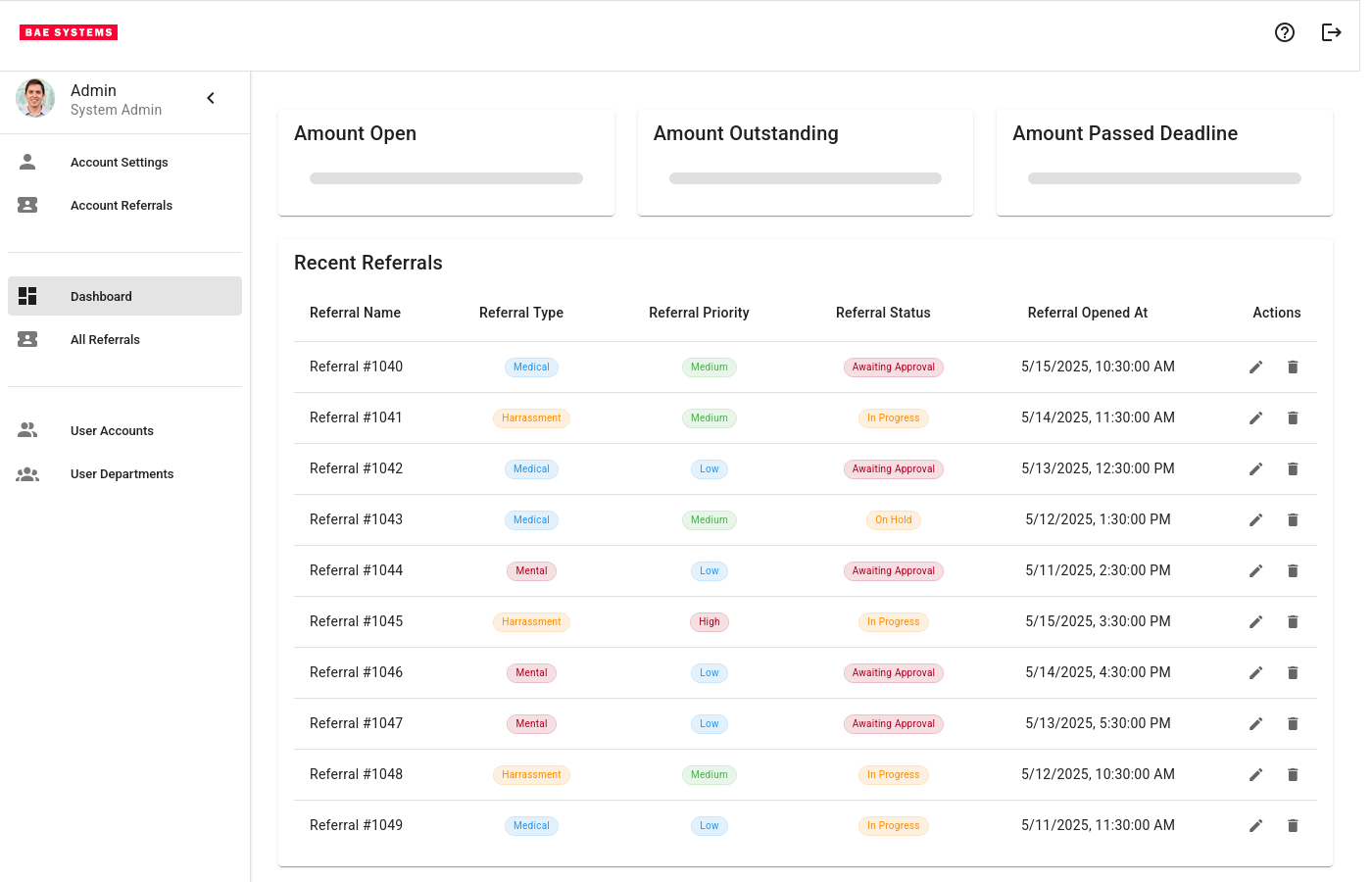
Task: Click the Referral Name column header
Action: 355,313
